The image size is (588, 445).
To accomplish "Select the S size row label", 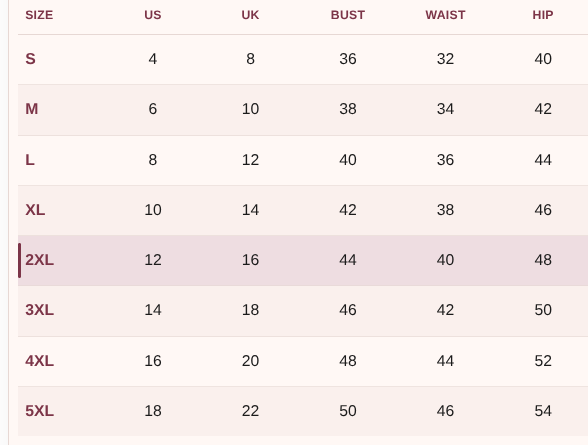I will click(x=30, y=59).
